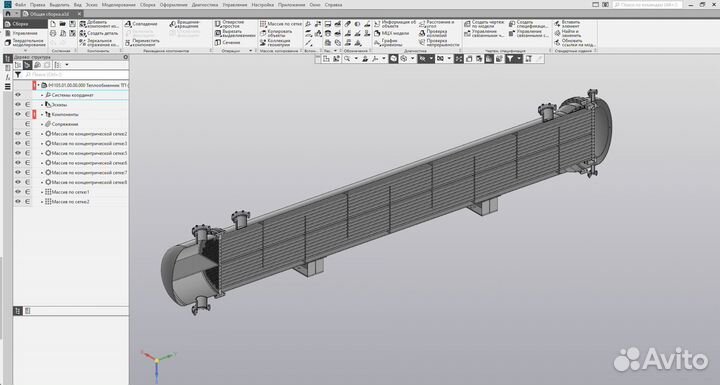Viewport: 720px width, 385px height.
Task: Expand Массив по концентрической сетке6 node
Action: [x=42, y=163]
